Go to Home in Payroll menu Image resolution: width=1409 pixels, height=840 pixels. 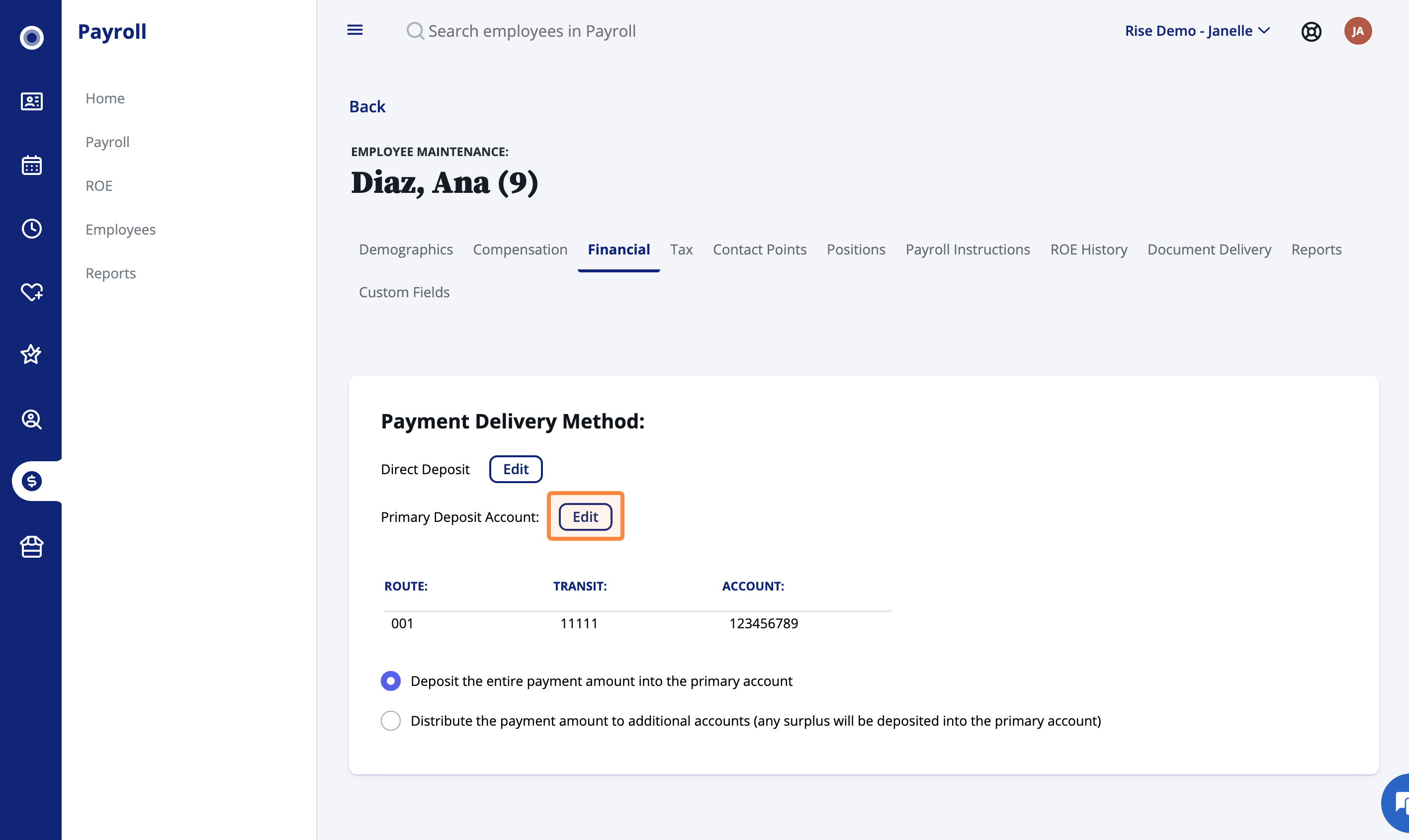tap(105, 98)
